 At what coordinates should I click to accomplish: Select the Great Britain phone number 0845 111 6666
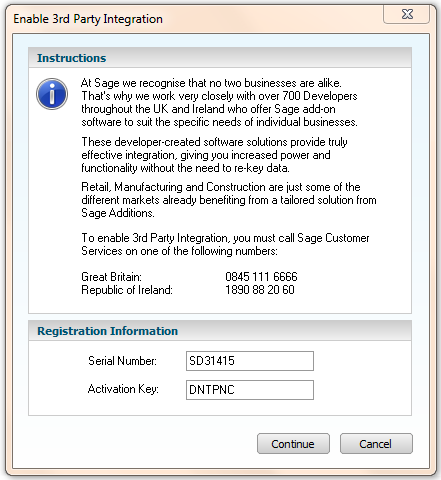pos(261,277)
